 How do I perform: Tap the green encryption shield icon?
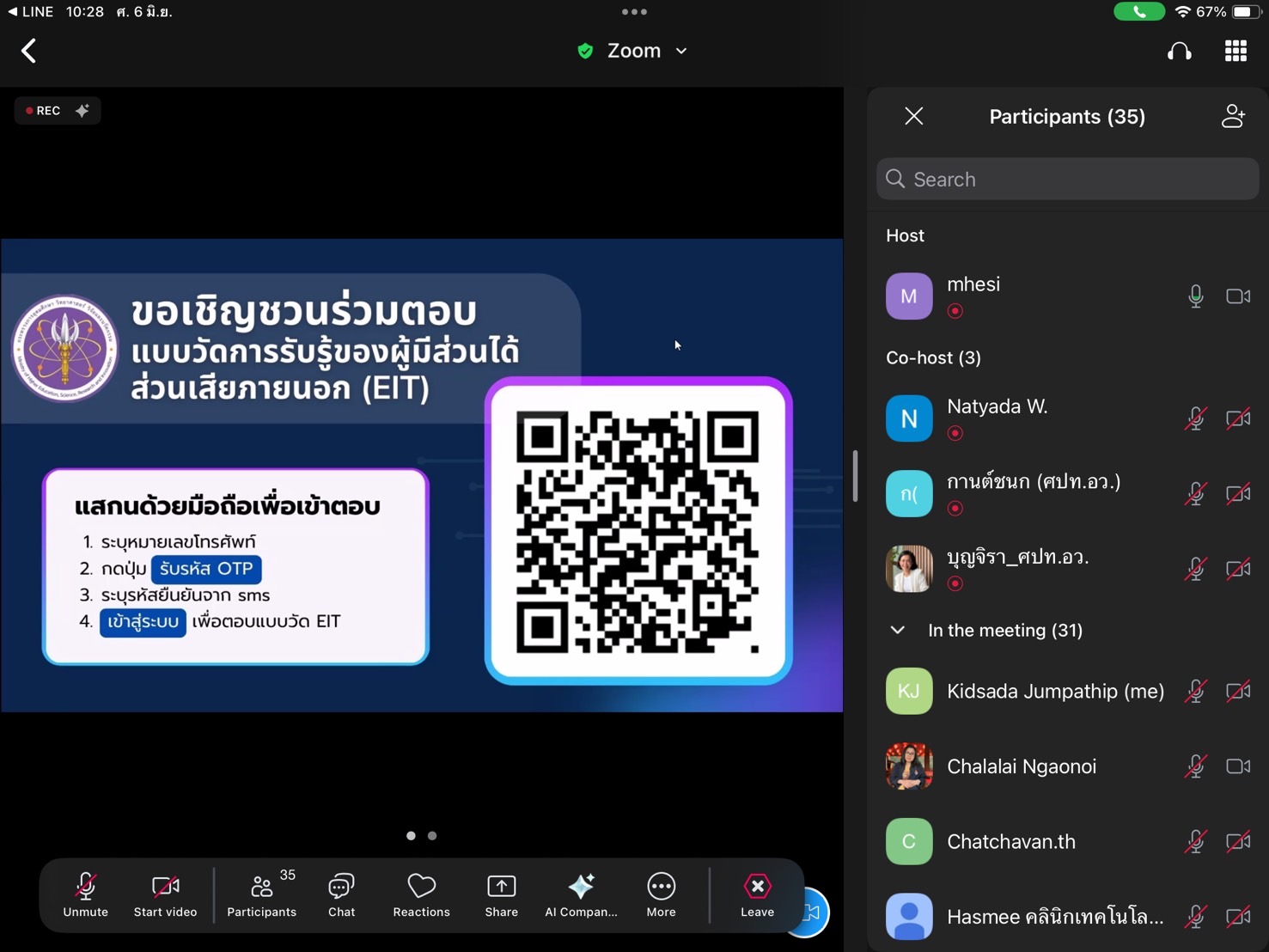pos(585,51)
